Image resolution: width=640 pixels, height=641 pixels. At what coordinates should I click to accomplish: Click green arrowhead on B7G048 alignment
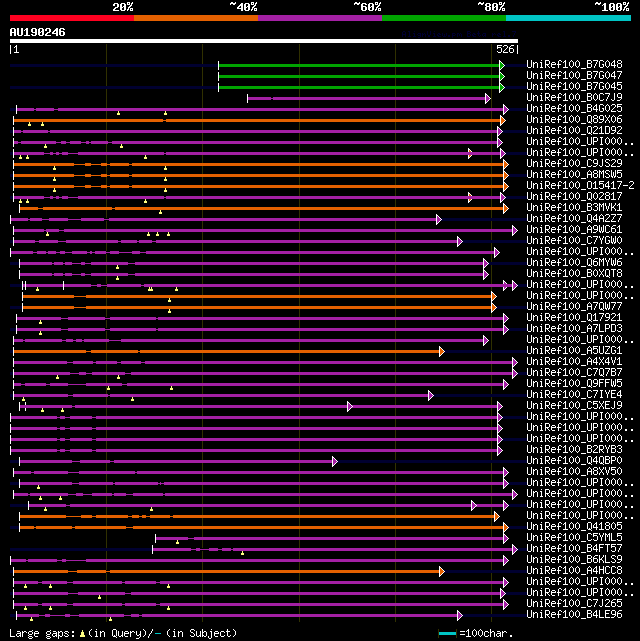click(502, 65)
